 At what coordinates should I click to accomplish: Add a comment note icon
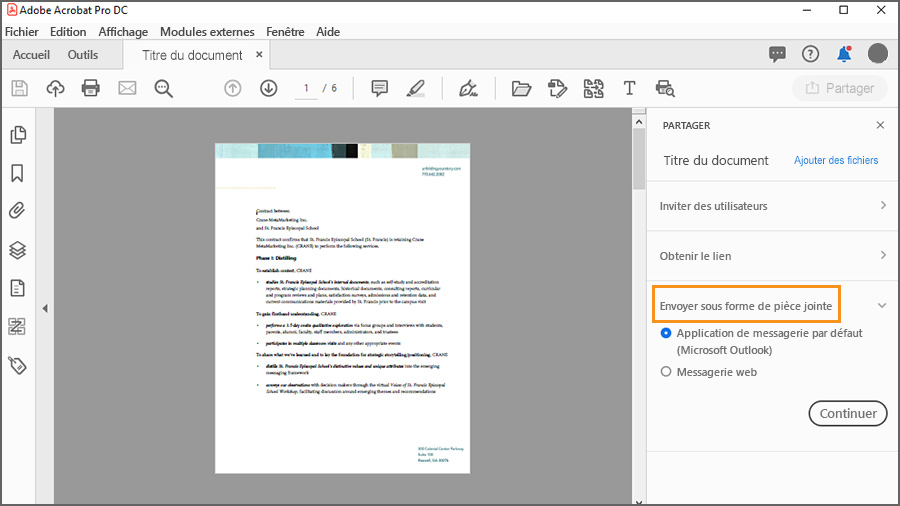[x=379, y=88]
